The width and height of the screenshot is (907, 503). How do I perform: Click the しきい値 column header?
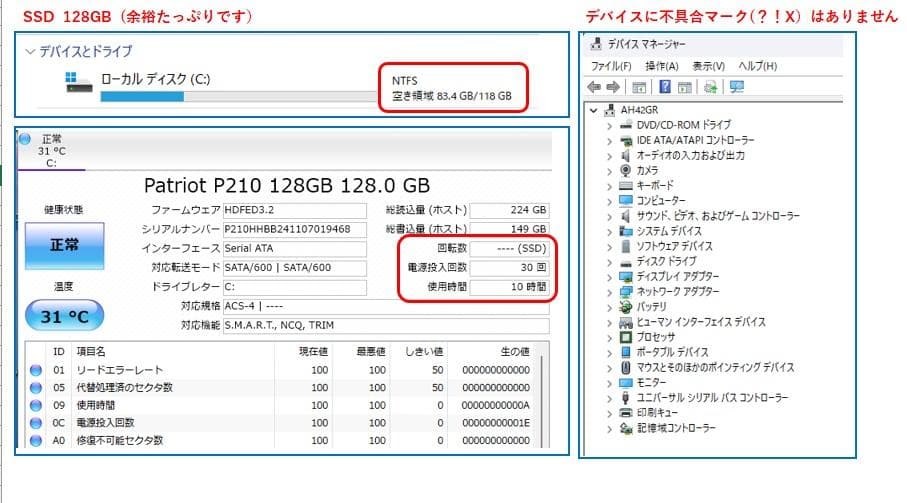click(x=424, y=352)
